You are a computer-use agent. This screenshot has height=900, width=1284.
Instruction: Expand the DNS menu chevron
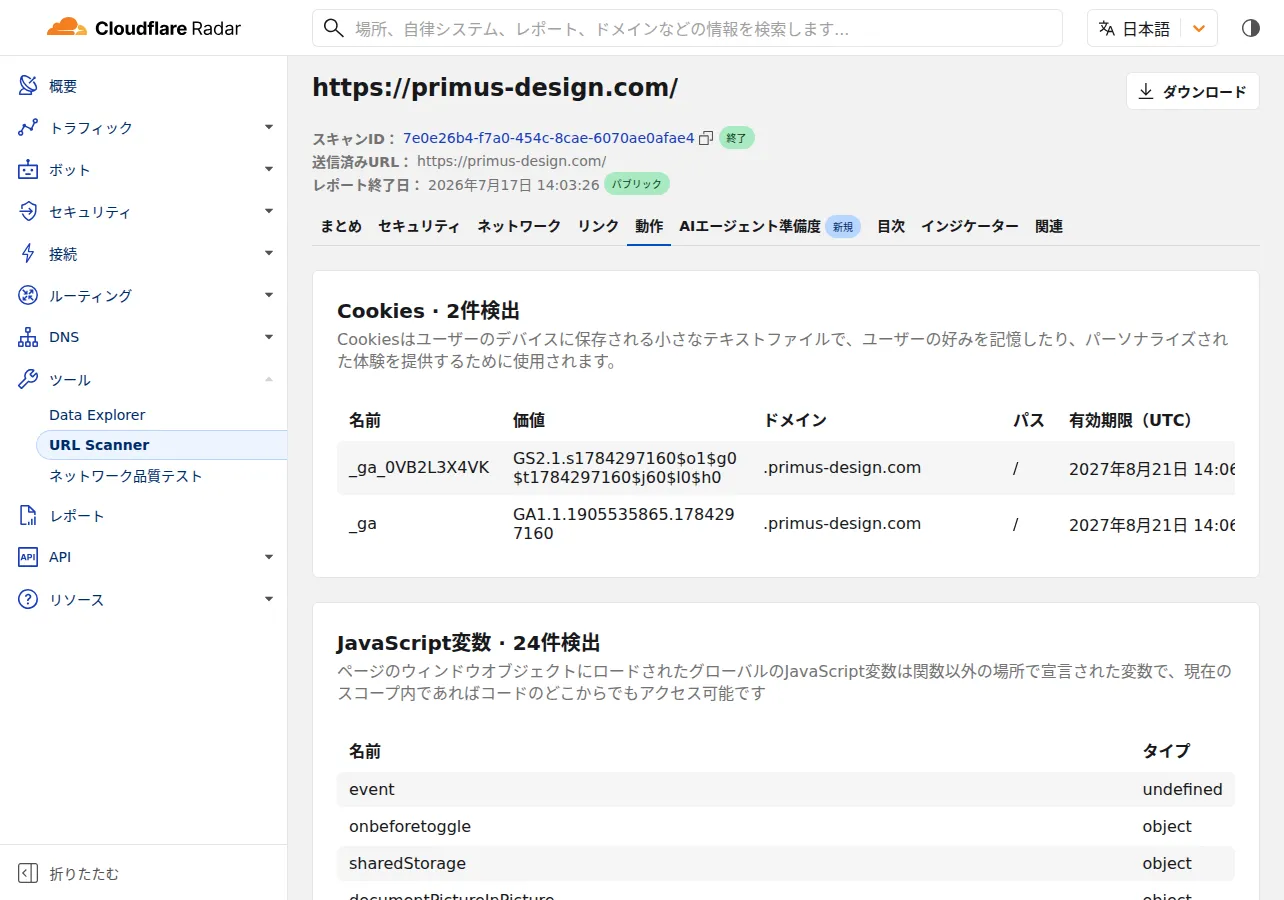[269, 338]
